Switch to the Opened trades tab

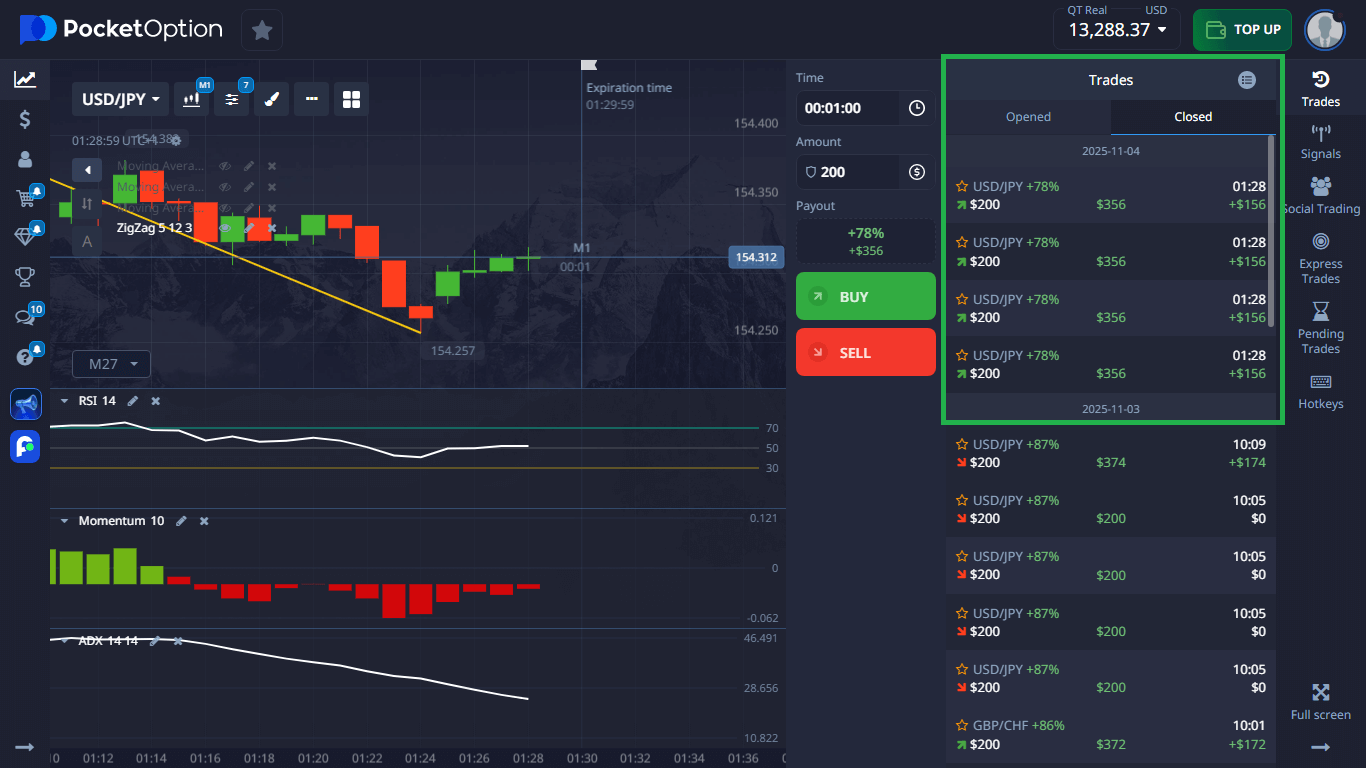click(1028, 117)
